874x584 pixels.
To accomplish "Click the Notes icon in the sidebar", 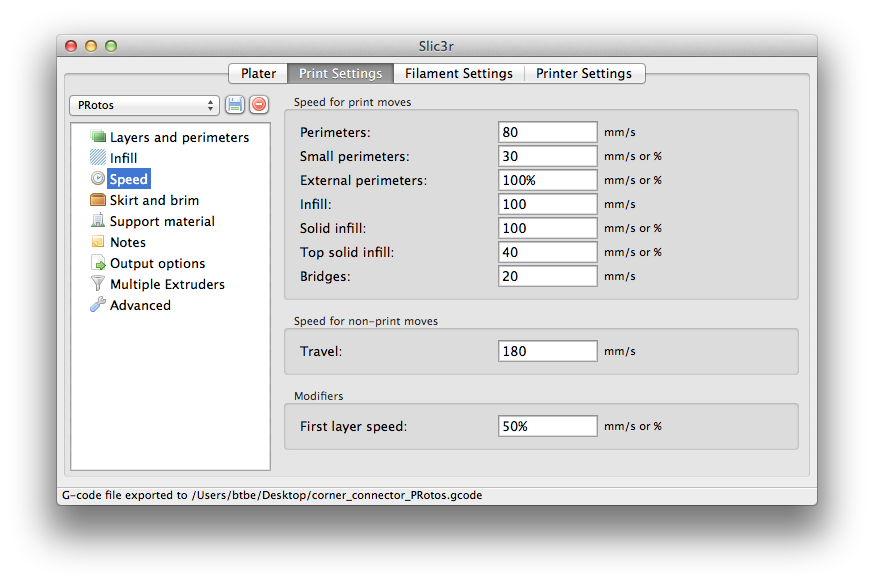I will tap(98, 242).
